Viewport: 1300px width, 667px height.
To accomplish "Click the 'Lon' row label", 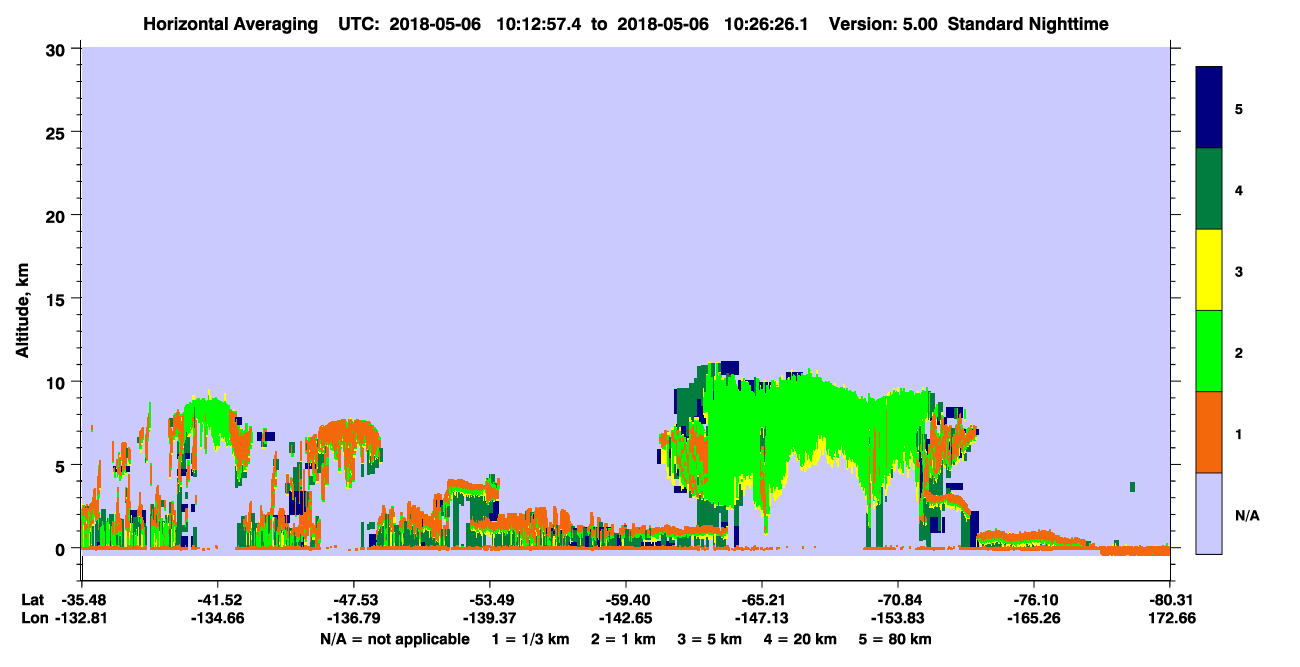I will click(34, 619).
